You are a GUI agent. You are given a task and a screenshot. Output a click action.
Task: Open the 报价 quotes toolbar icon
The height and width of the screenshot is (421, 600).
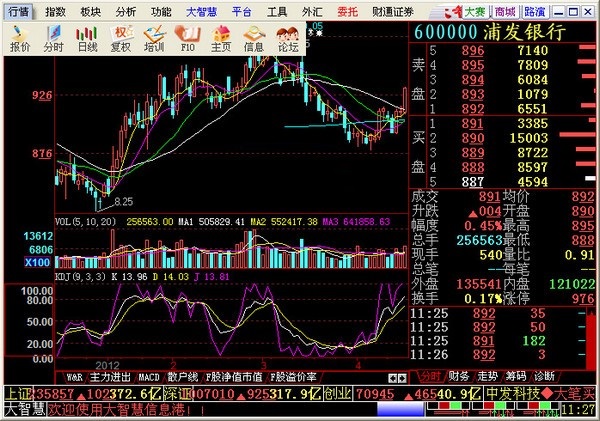(20, 39)
